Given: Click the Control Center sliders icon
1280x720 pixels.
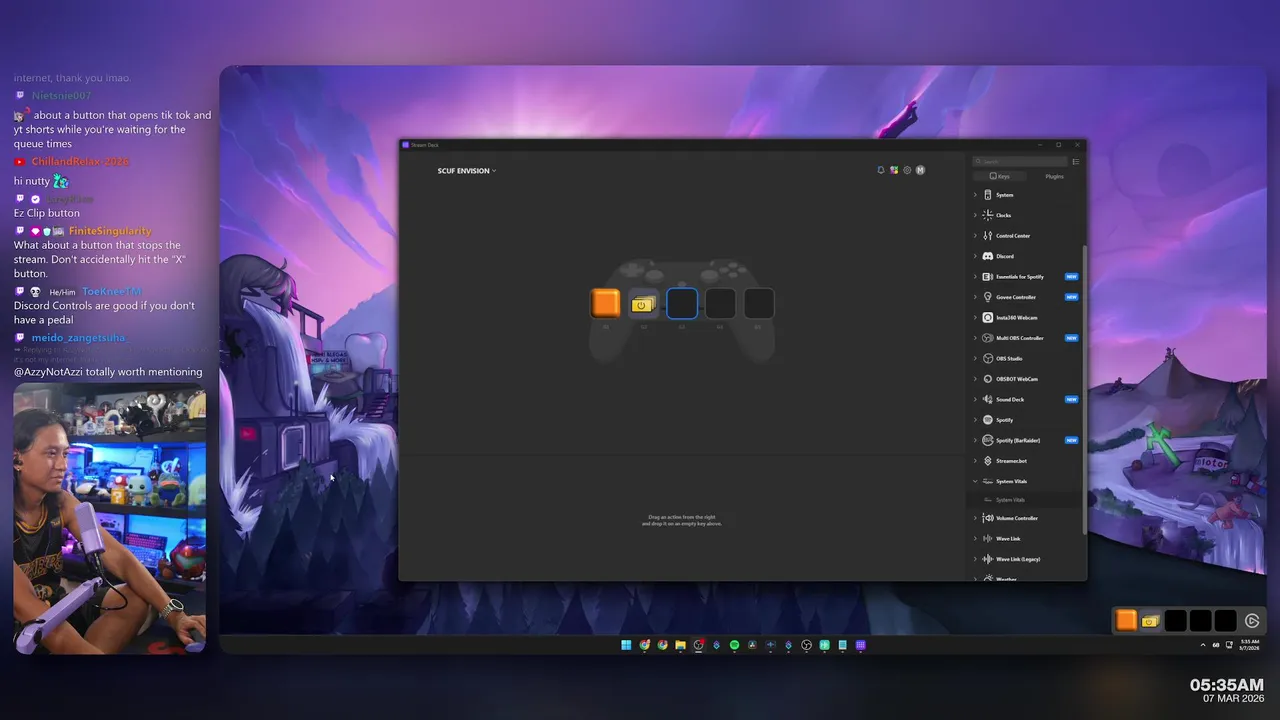Looking at the screenshot, I should (x=988, y=236).
